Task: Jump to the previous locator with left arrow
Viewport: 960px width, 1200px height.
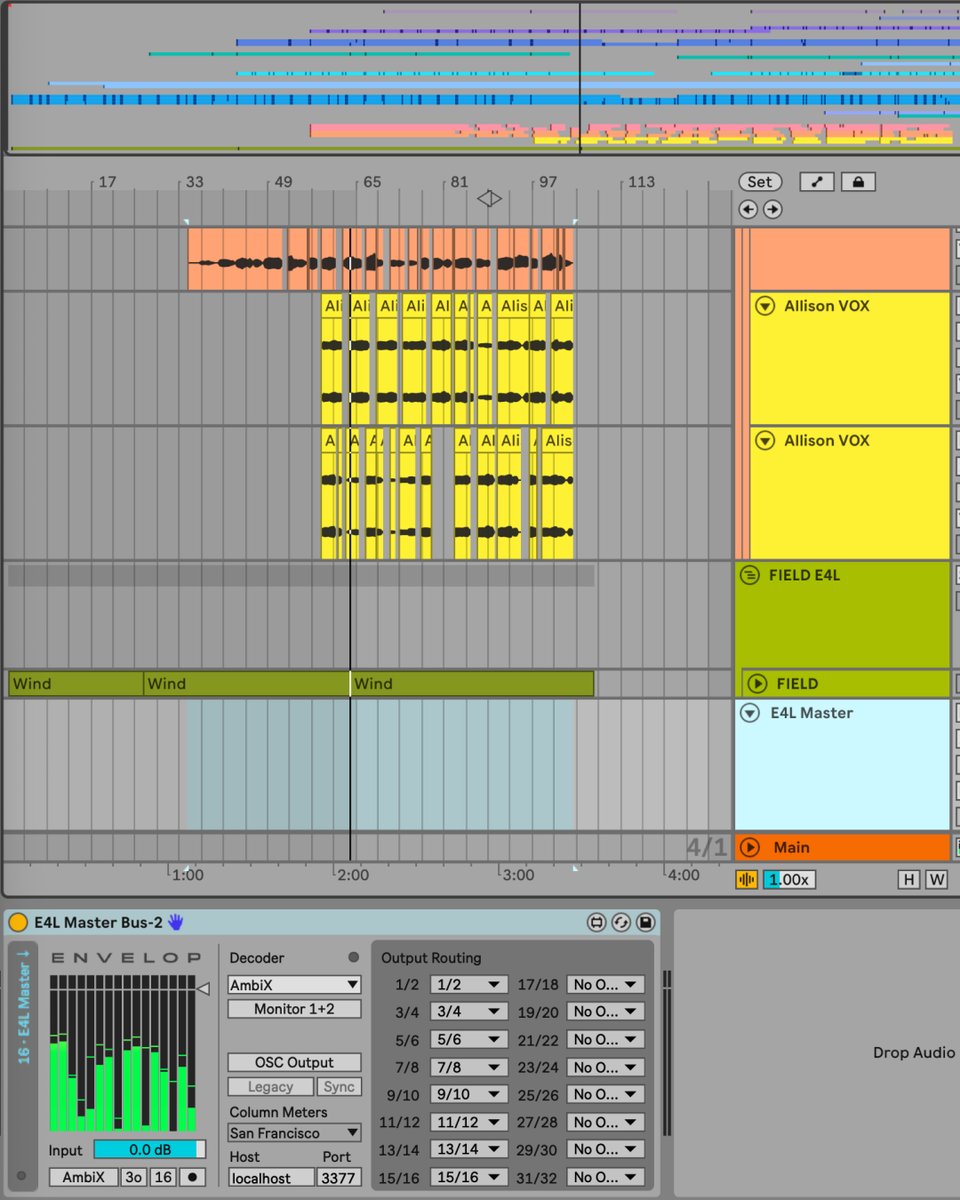Action: [747, 209]
